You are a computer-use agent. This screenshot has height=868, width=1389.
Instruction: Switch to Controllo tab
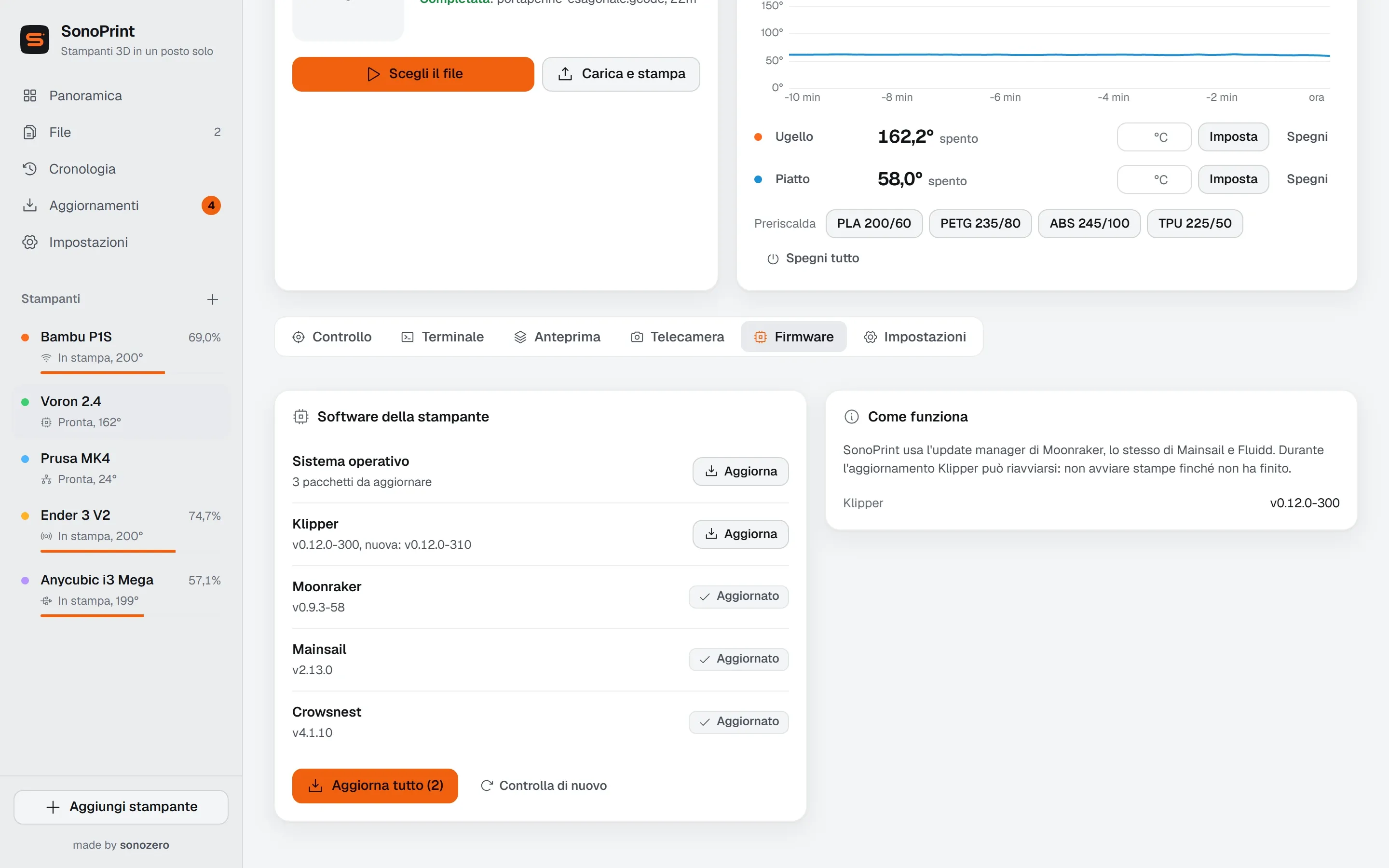332,337
